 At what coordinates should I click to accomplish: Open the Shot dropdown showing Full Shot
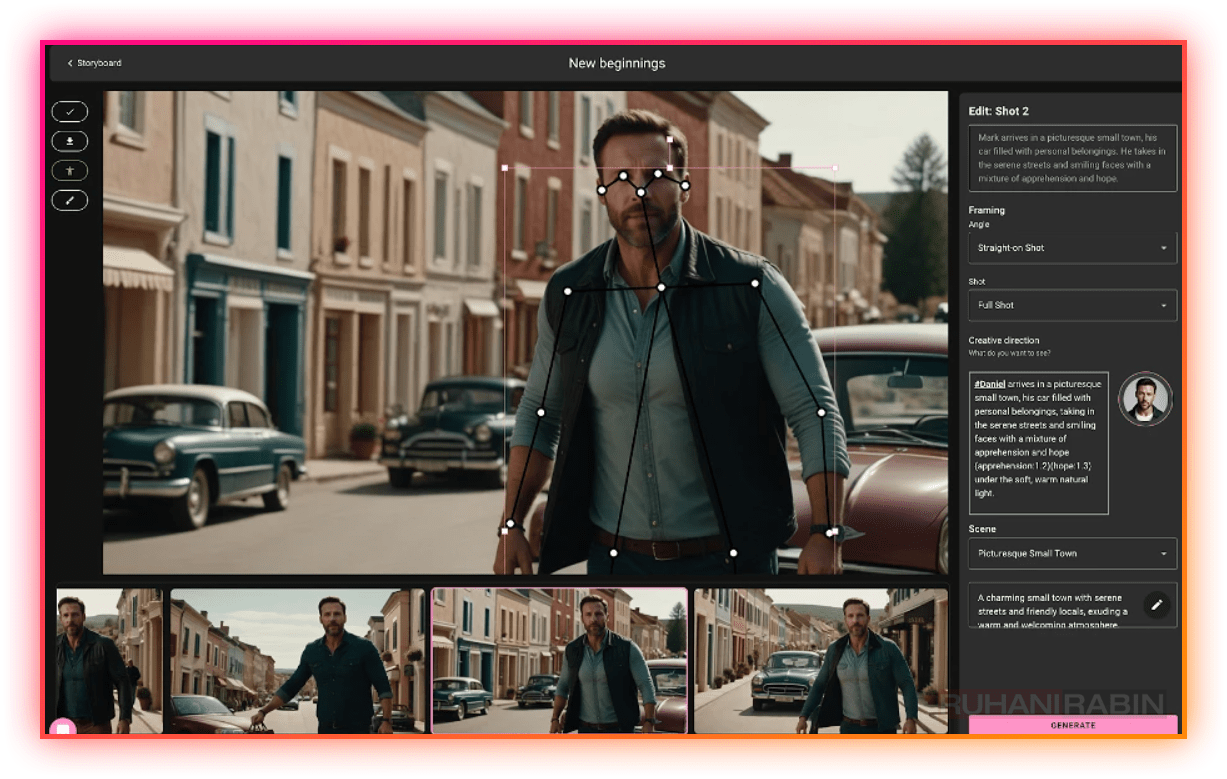pyautogui.click(x=1073, y=305)
